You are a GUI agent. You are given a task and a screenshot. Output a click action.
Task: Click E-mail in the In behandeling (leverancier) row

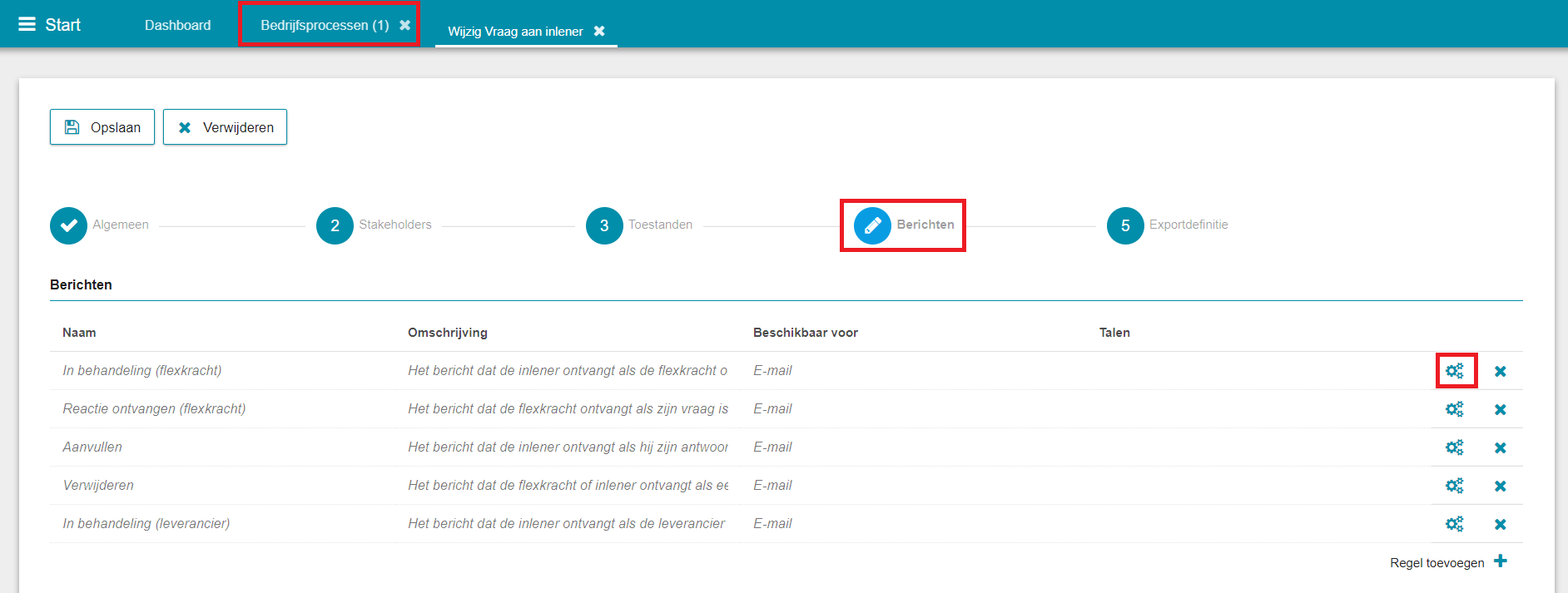772,523
